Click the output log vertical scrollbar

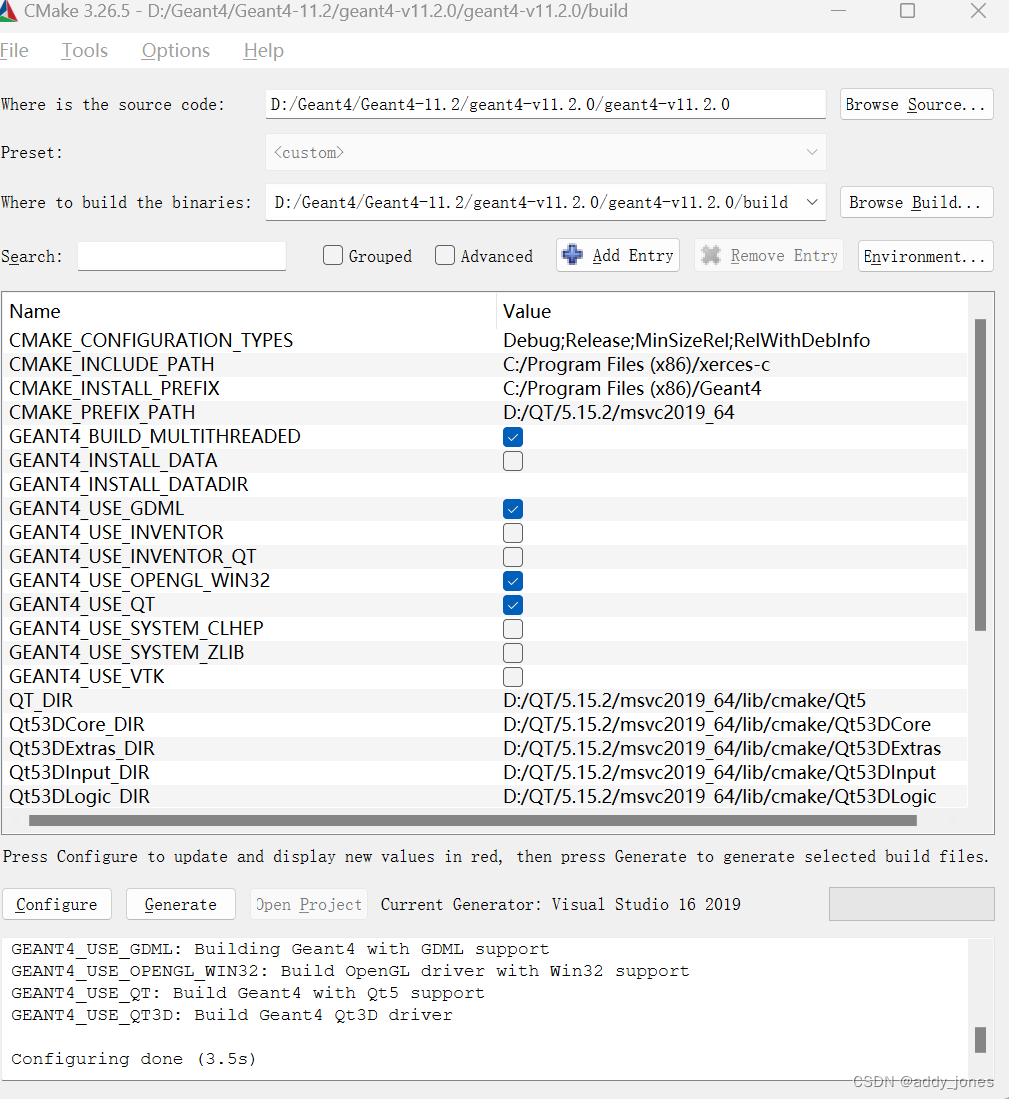(980, 1039)
